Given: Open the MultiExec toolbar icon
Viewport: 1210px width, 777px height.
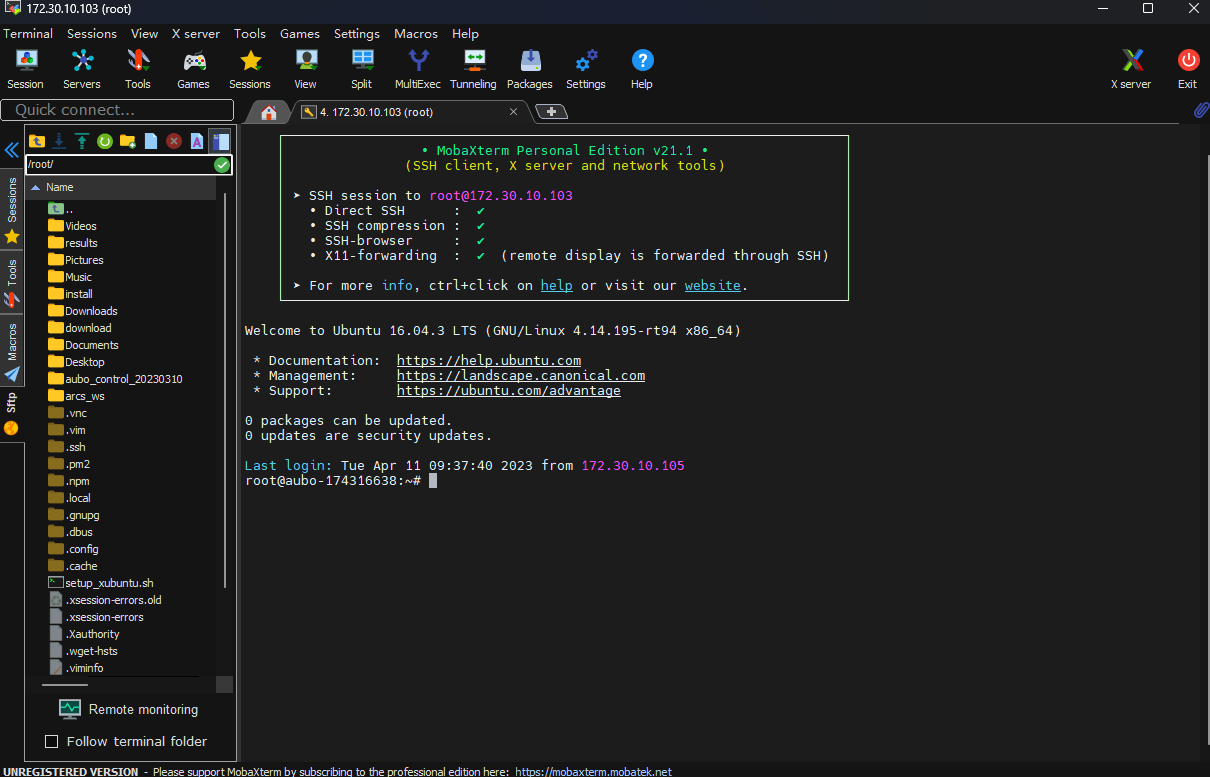Looking at the screenshot, I should click(418, 69).
